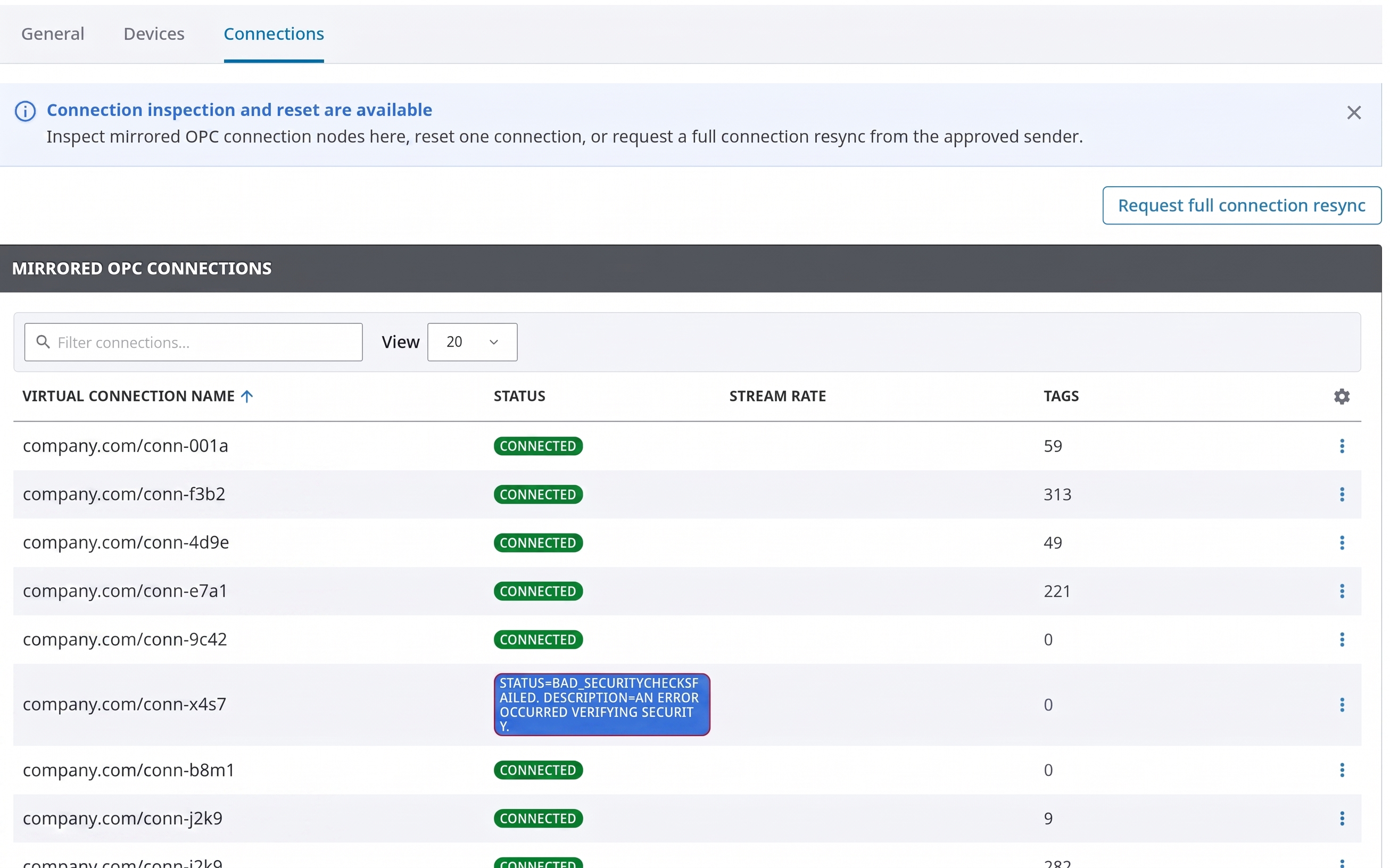Focus the Filter connections input field
The height and width of the screenshot is (868, 1390).
194,342
